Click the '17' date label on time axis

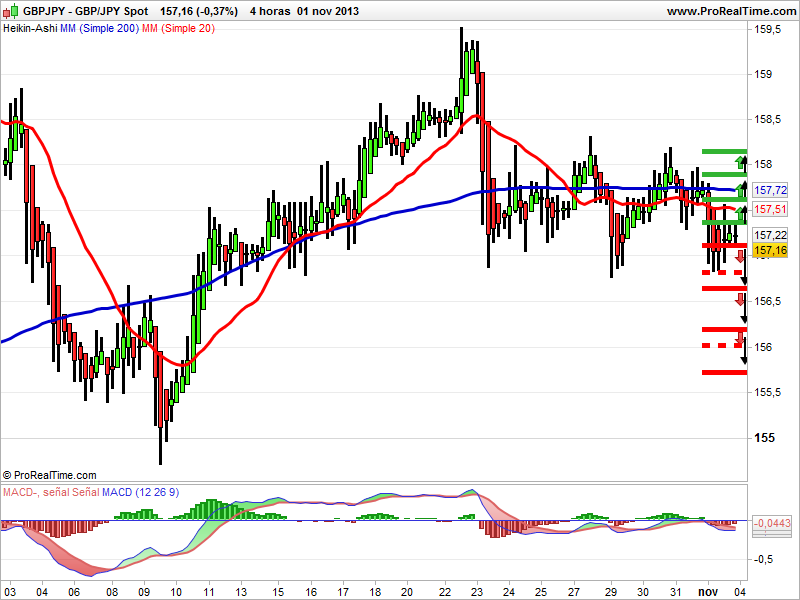pyautogui.click(x=343, y=592)
